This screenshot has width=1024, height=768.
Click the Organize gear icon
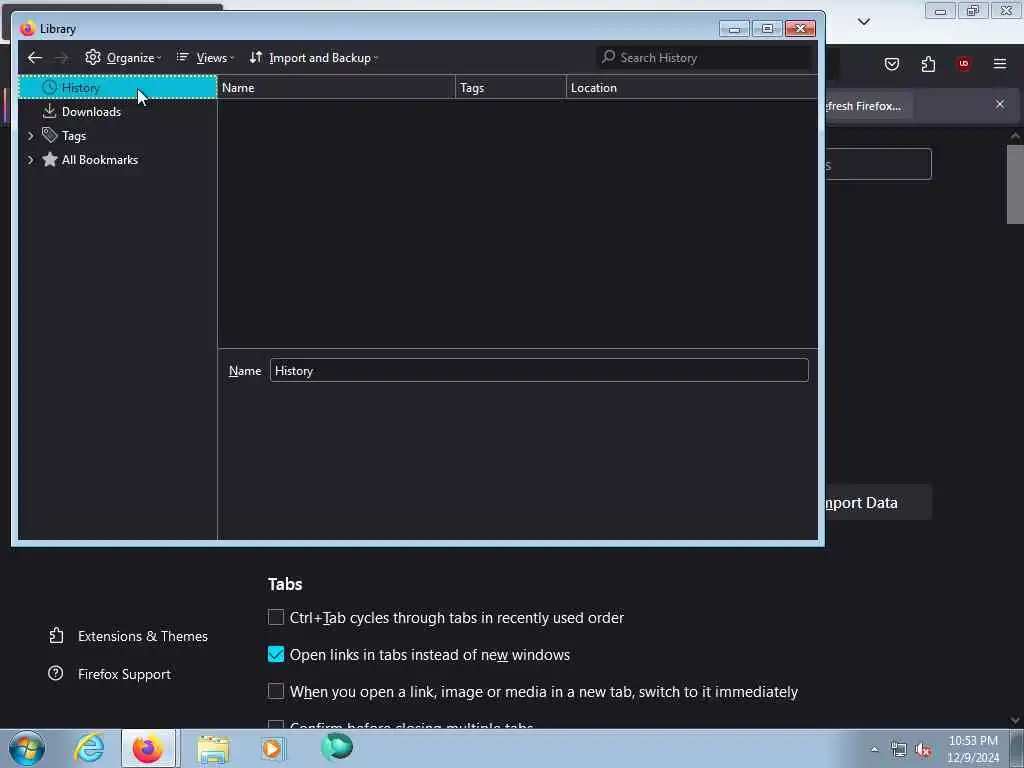pos(93,57)
